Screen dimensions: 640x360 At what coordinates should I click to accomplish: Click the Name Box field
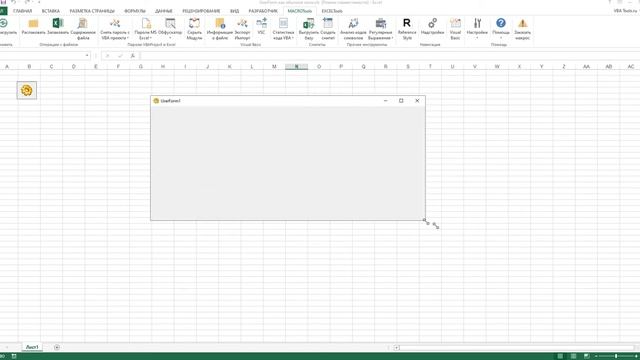click(x=42, y=56)
